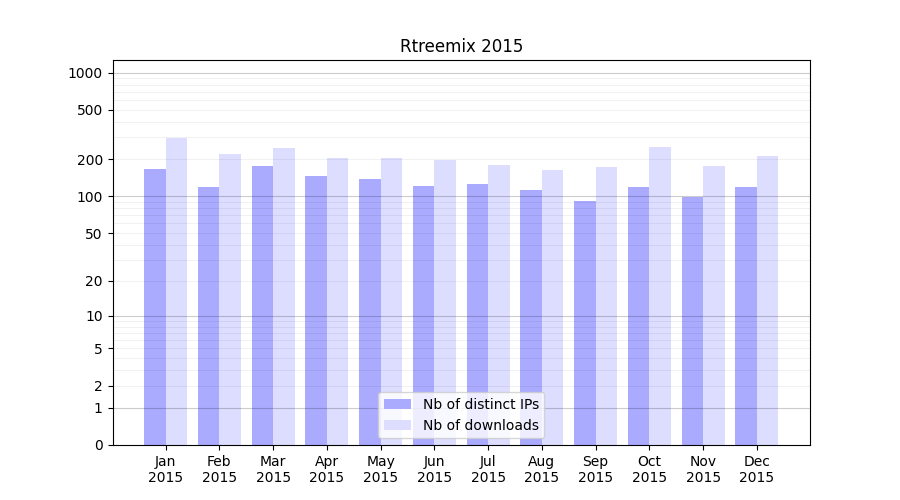Select the 'Nb of downloads' legend label
This screenshot has width=900, height=500.
(x=480, y=425)
